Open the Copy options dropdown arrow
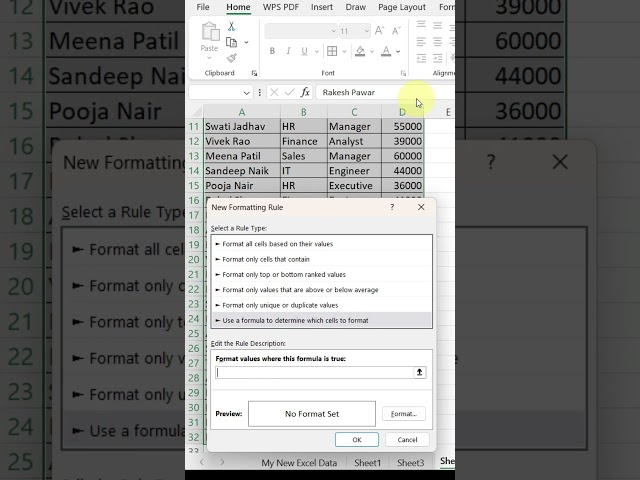 point(247,42)
